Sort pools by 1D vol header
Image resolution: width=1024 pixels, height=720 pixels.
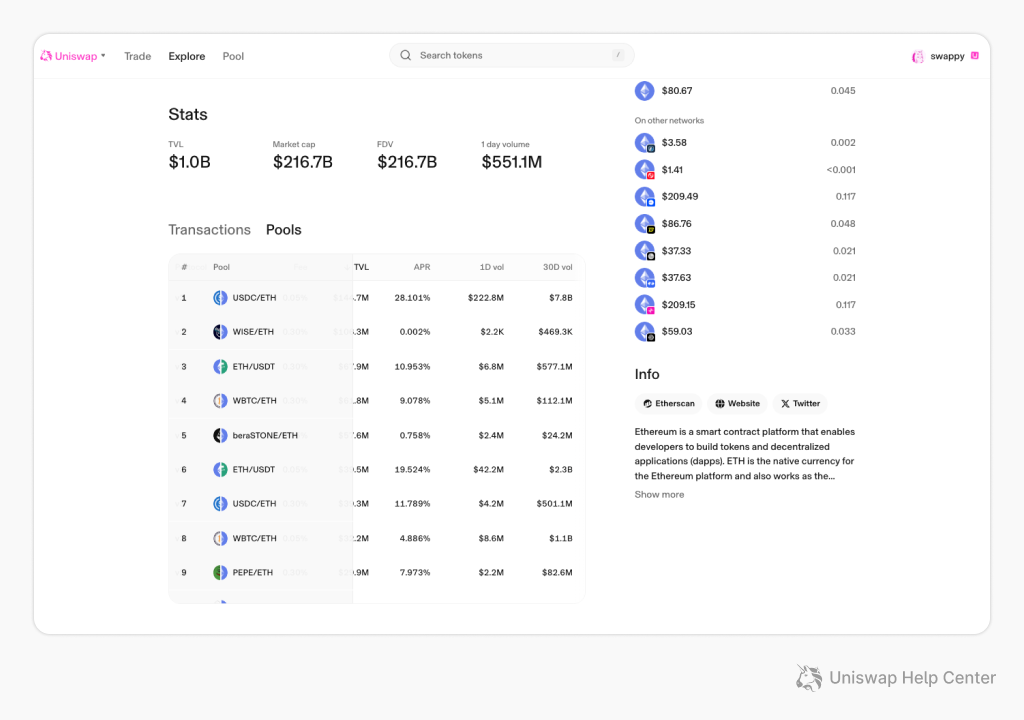(492, 267)
